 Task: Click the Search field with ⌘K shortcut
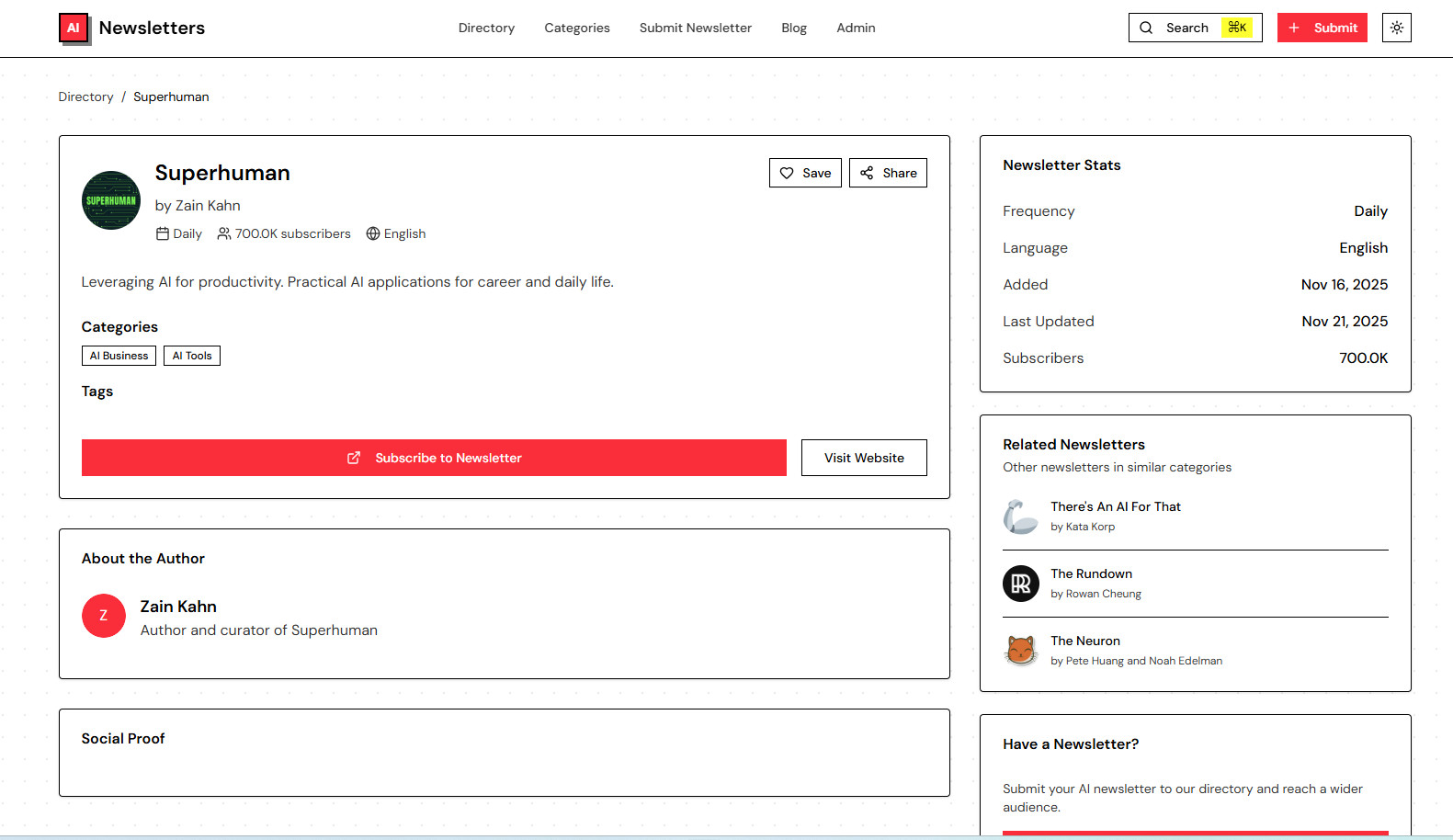click(1195, 28)
